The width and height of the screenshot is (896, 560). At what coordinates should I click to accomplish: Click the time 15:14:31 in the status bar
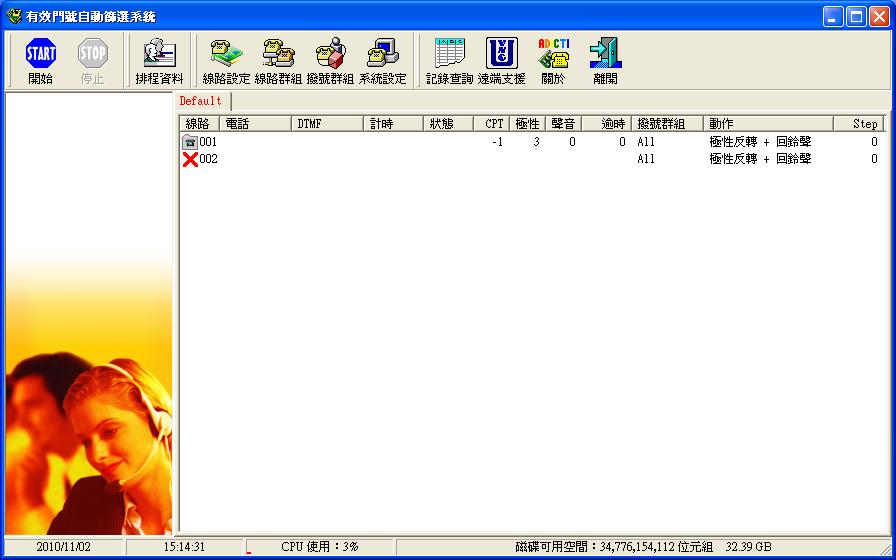(184, 547)
